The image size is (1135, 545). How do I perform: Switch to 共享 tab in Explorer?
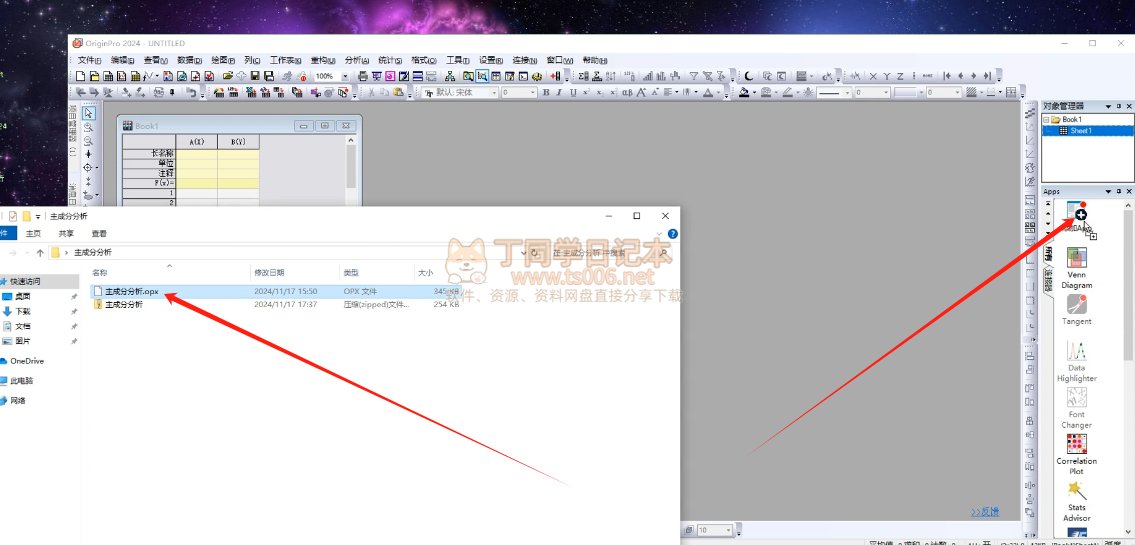click(66, 234)
